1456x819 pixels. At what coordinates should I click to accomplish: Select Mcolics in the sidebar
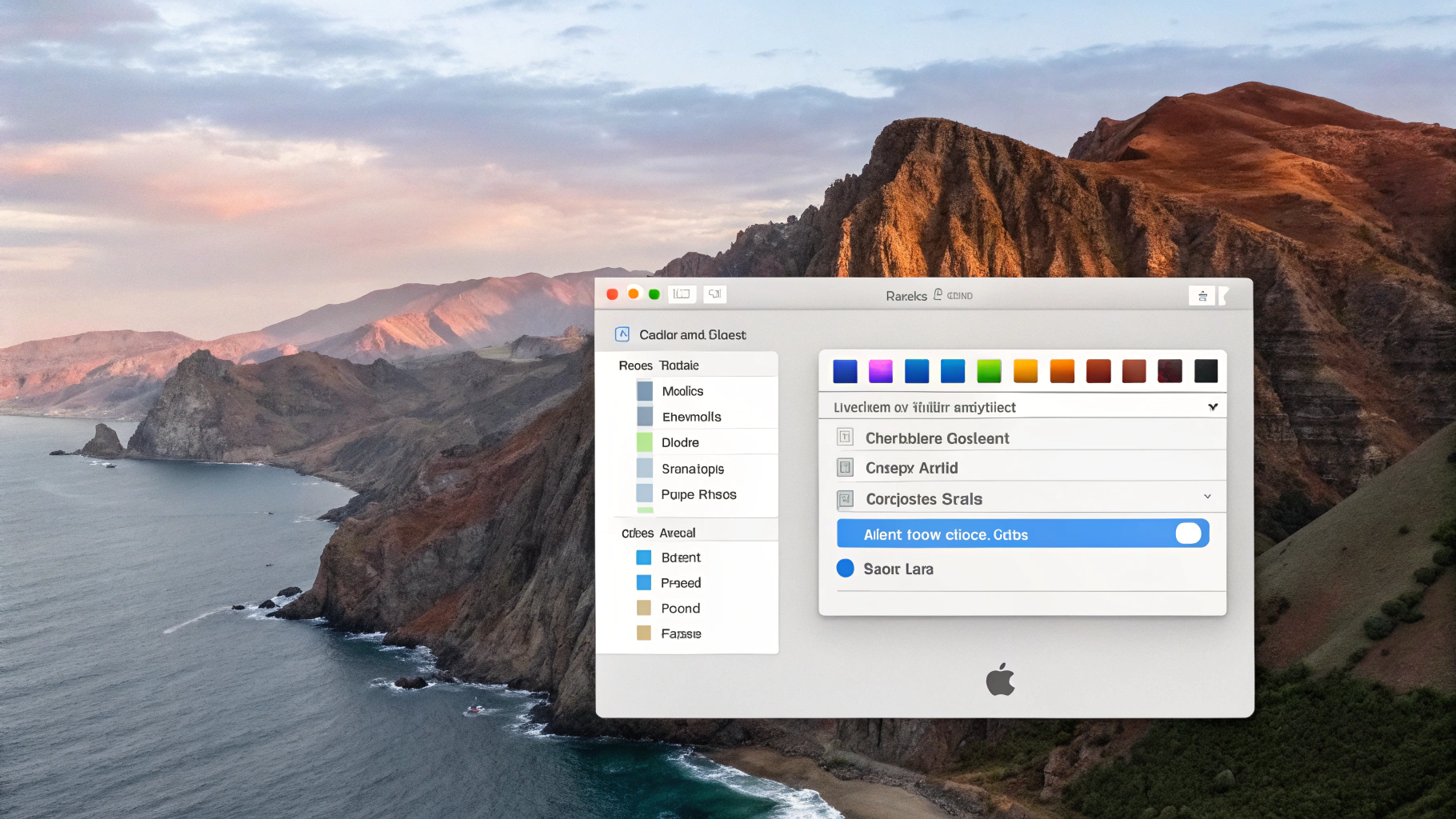coord(682,391)
